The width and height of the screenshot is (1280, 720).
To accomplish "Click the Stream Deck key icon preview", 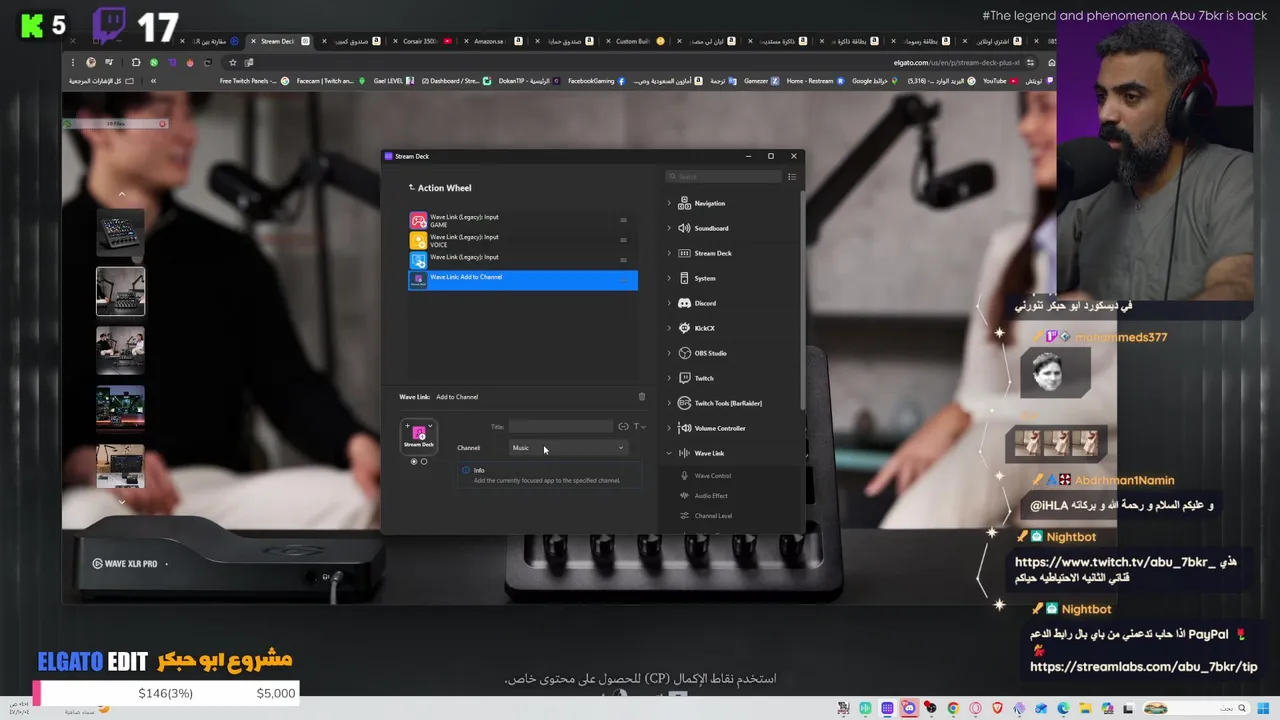I will [x=418, y=436].
